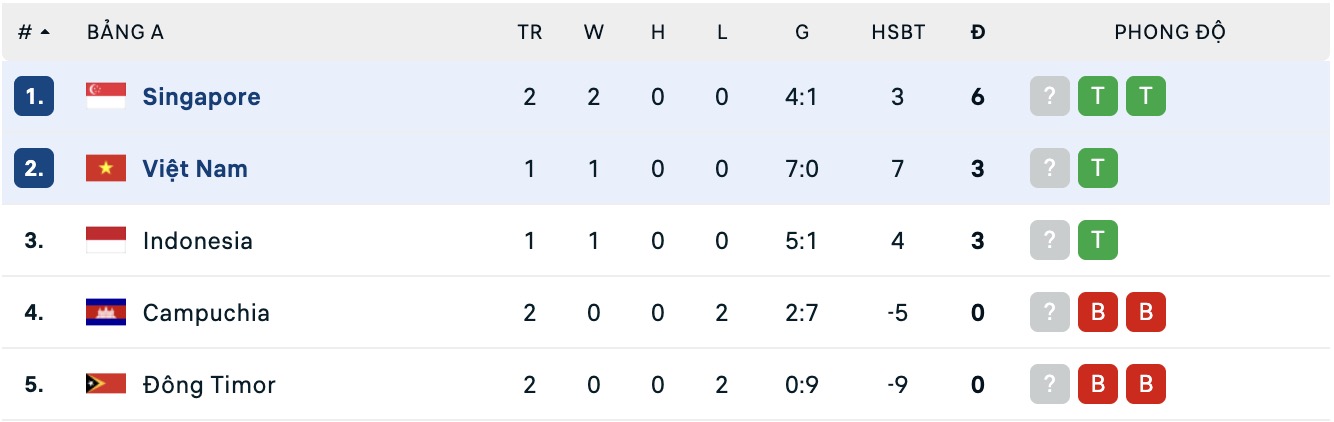
Task: Sort by the HSBT column header
Action: pyautogui.click(x=898, y=32)
